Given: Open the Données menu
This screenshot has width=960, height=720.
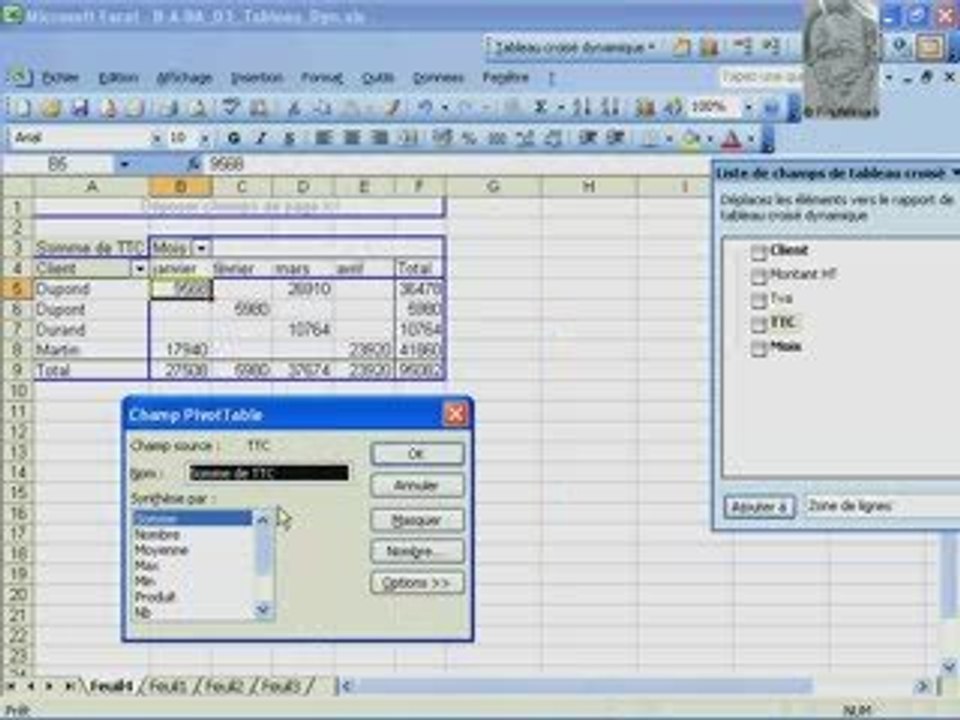Looking at the screenshot, I should tap(438, 78).
